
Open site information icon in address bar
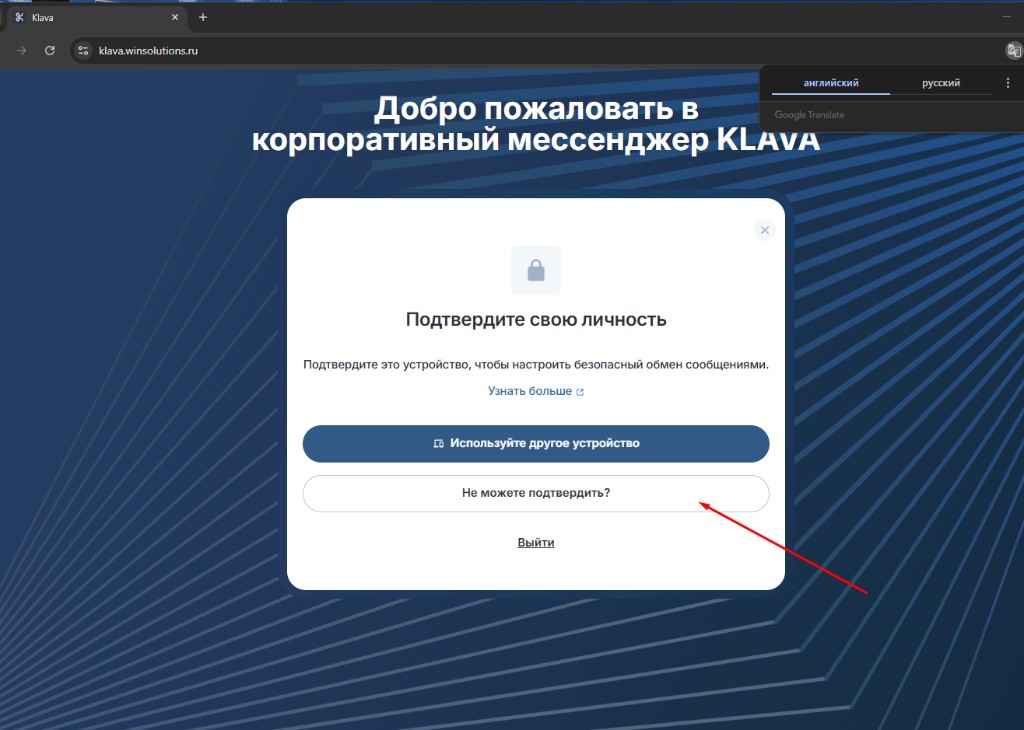[x=83, y=50]
